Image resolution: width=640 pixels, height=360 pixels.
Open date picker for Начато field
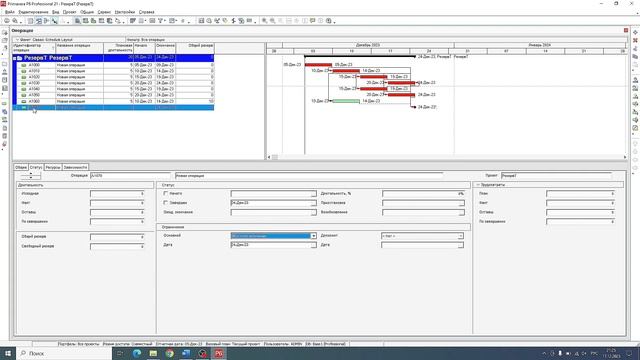click(313, 193)
